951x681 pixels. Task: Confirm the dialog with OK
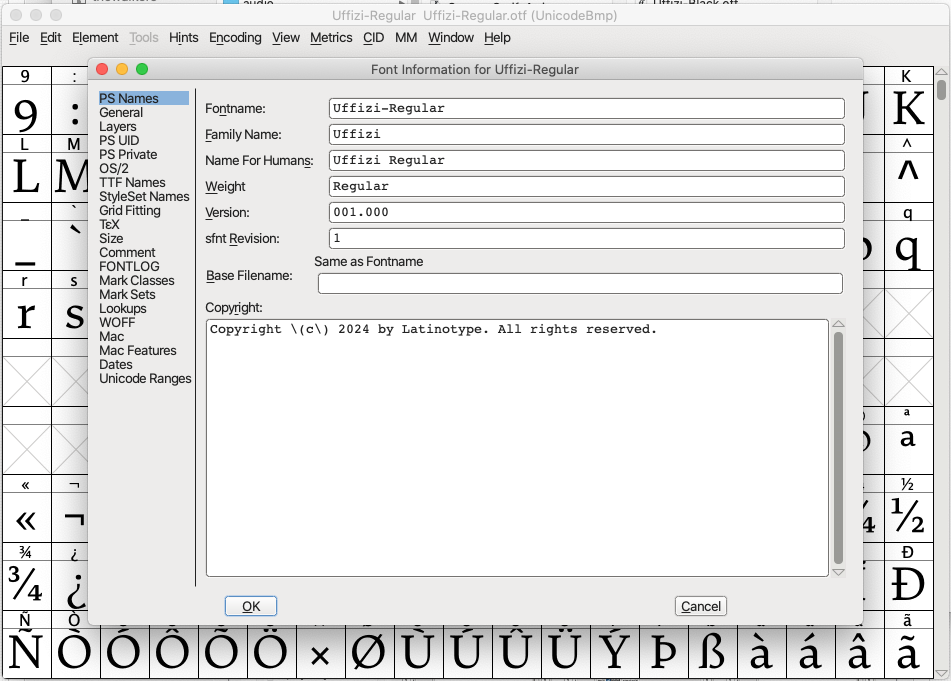[250, 606]
